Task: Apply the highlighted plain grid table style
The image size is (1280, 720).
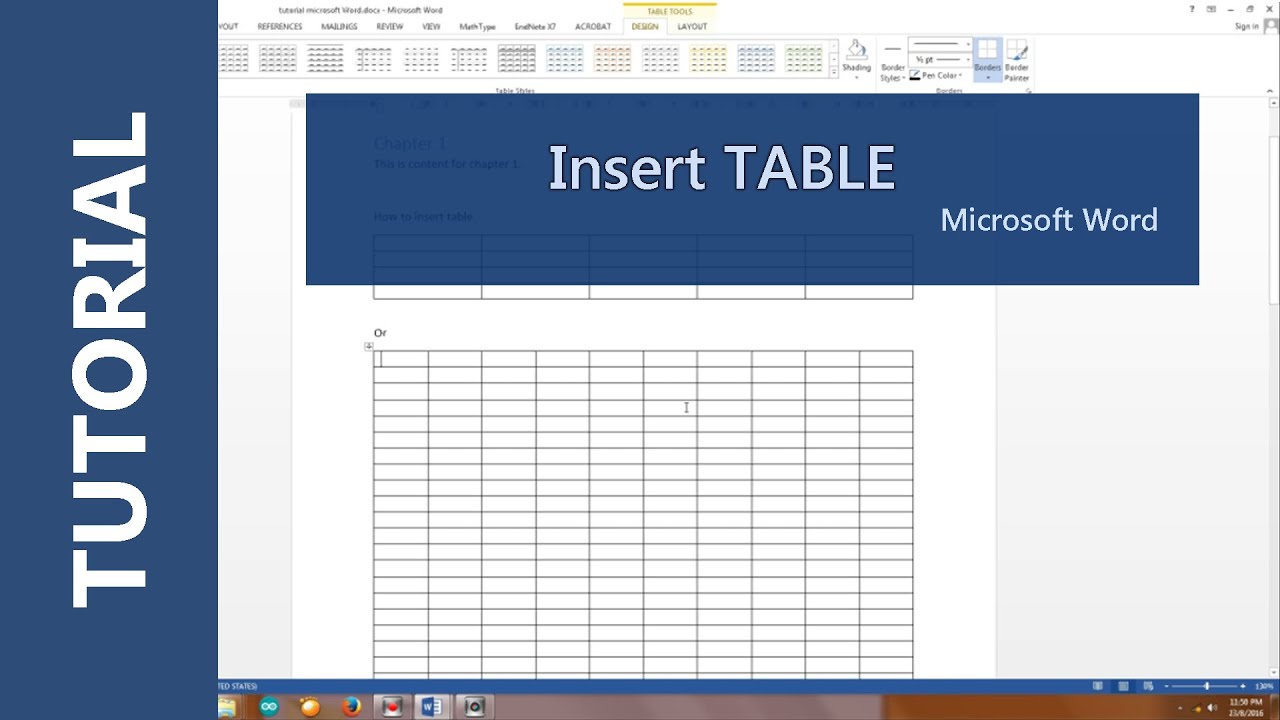Action: [516, 58]
